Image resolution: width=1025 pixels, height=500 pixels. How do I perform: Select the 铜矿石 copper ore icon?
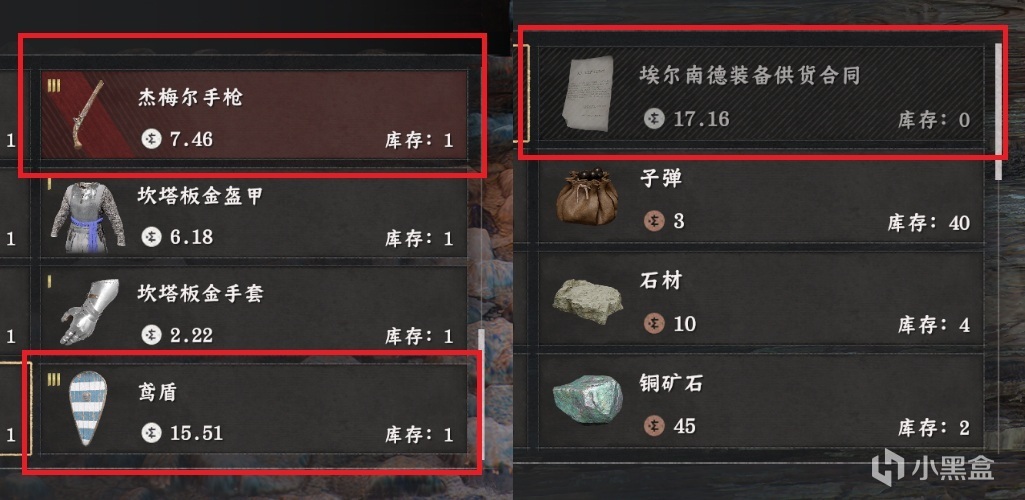click(x=587, y=399)
